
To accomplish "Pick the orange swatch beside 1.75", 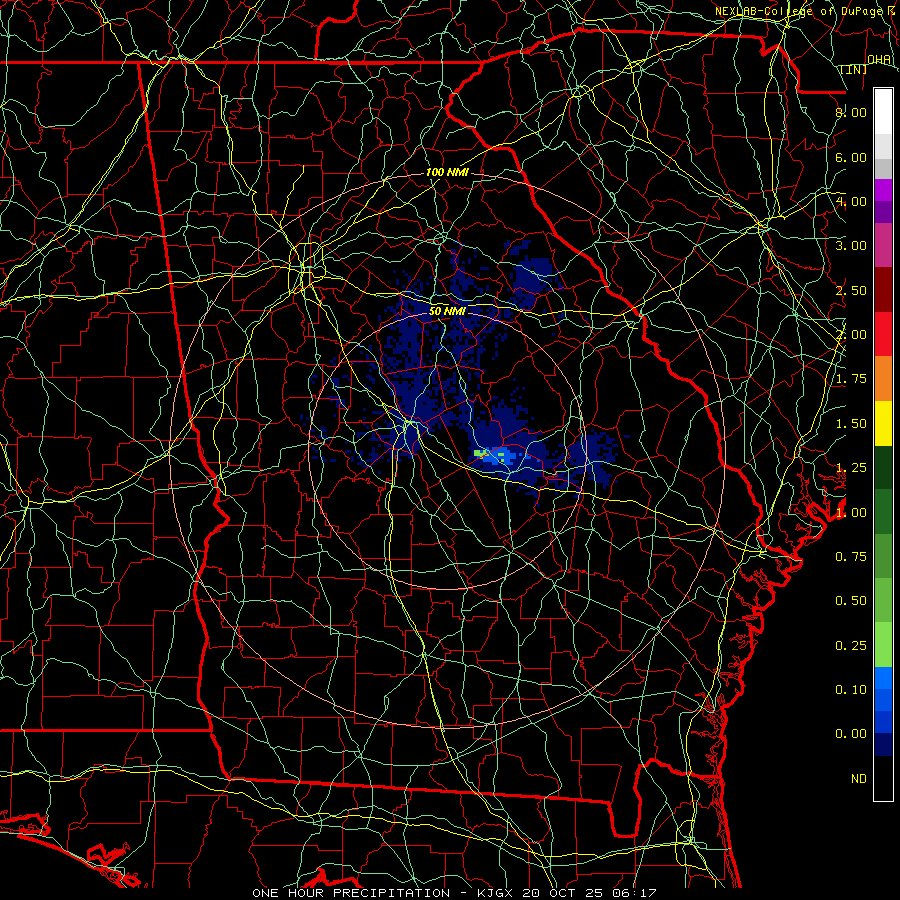I will pos(883,379).
